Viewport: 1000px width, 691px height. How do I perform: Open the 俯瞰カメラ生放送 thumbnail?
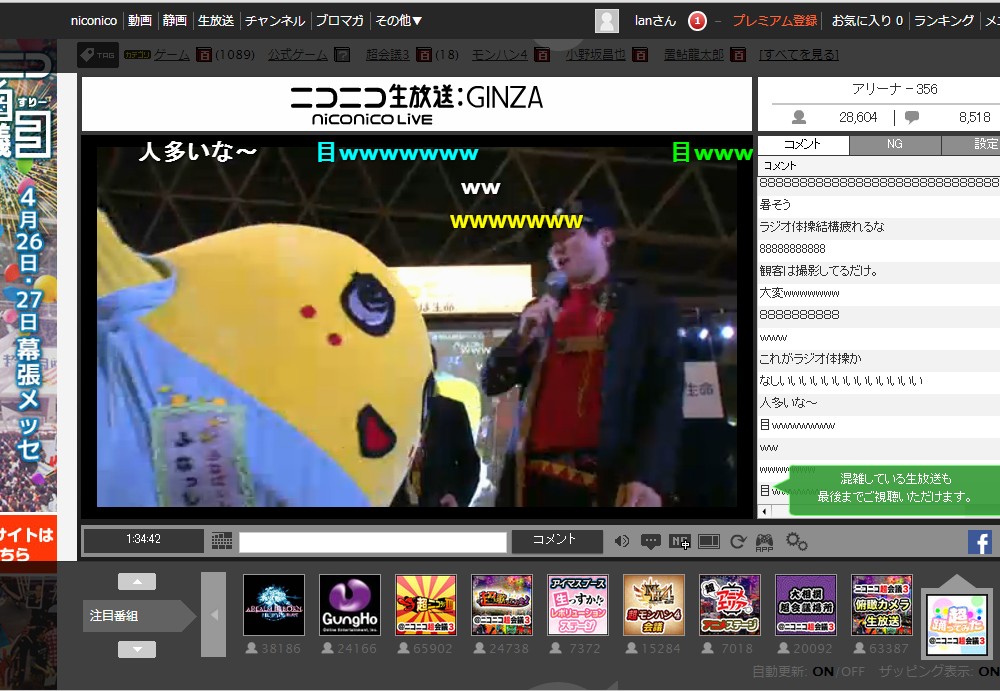tap(881, 605)
